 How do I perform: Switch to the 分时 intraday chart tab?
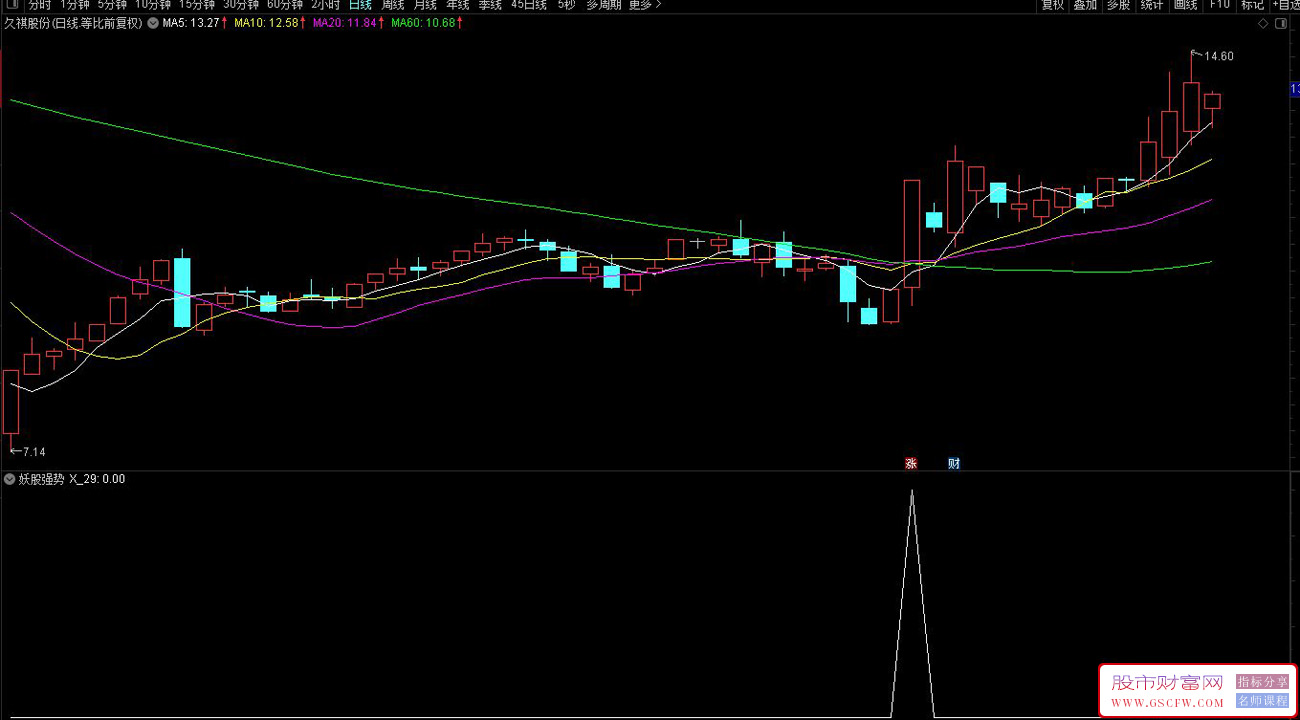39,5
